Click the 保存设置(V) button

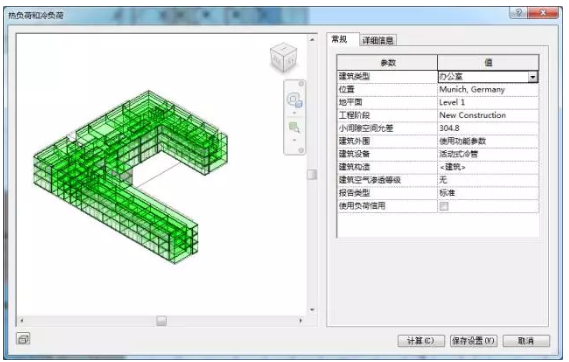pos(474,341)
